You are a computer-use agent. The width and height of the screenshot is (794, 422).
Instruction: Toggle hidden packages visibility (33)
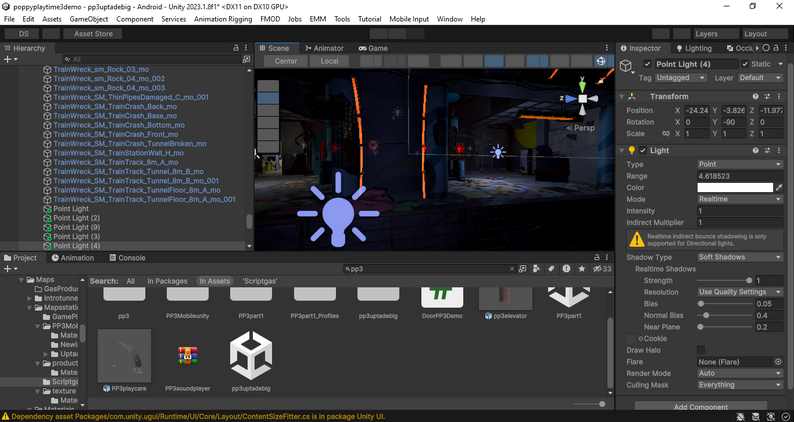point(602,269)
